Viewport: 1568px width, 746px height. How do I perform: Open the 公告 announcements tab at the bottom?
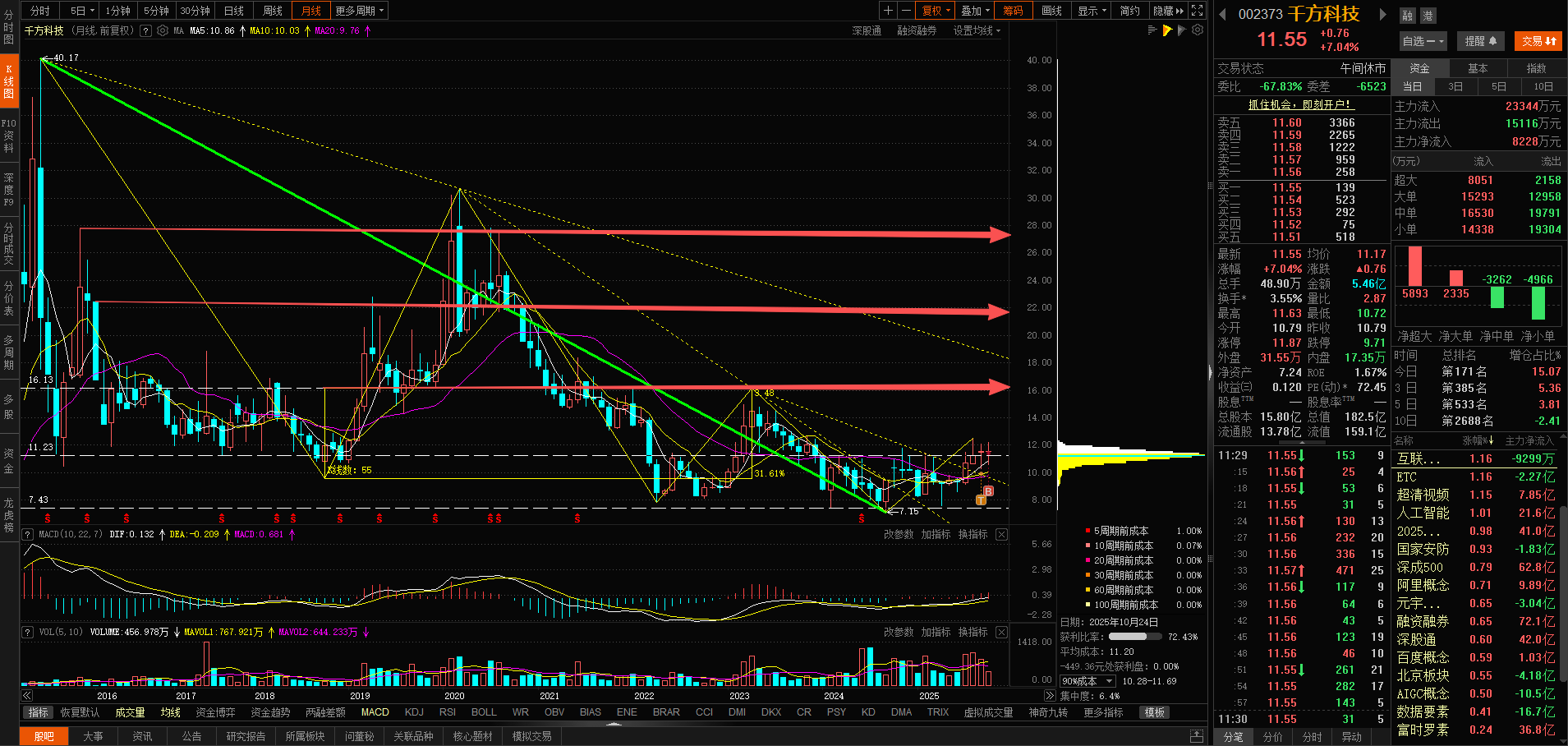pos(191,736)
